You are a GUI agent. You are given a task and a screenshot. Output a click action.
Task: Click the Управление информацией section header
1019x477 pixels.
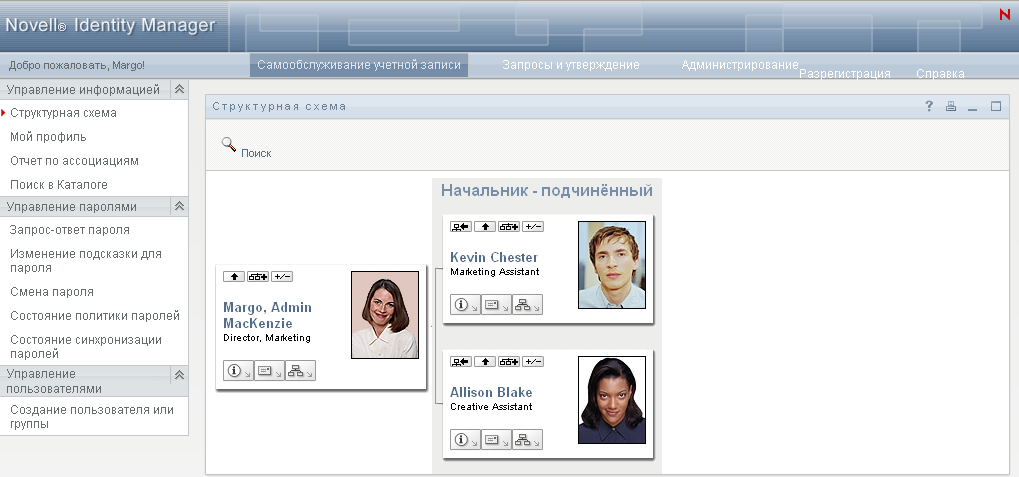click(x=94, y=90)
